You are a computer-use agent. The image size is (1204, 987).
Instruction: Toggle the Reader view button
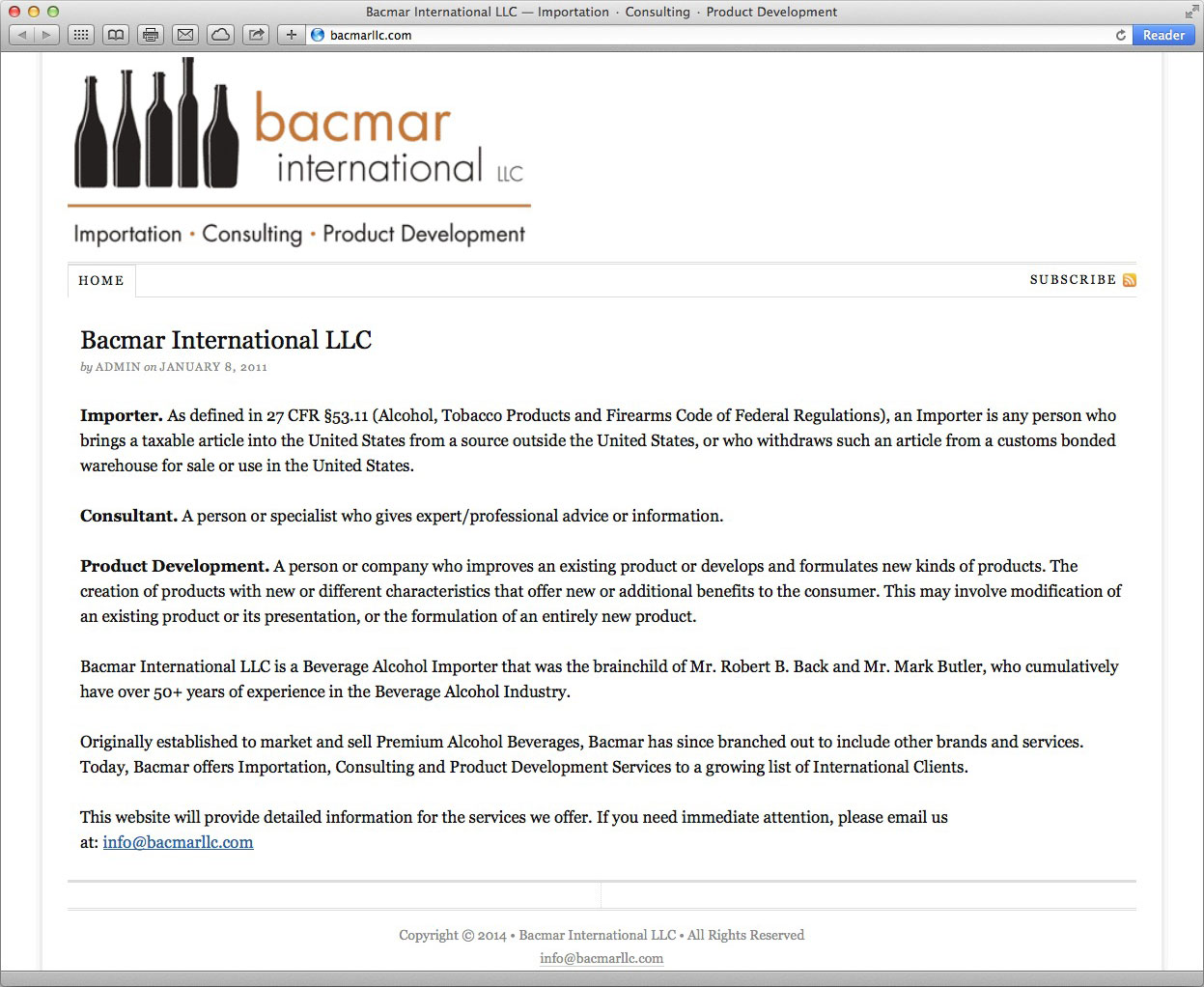(x=1162, y=35)
